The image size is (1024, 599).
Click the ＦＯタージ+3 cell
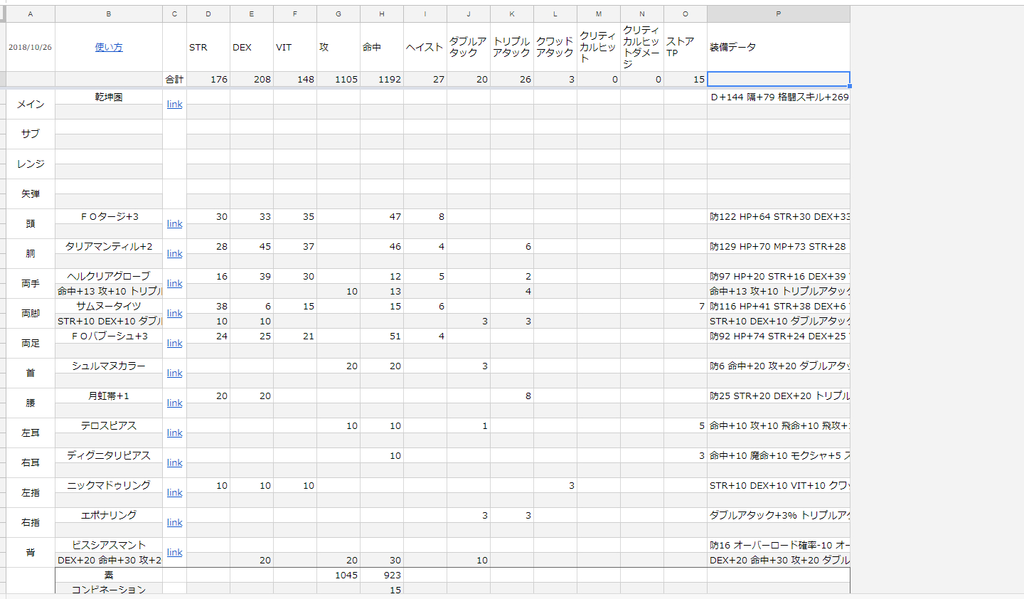pyautogui.click(x=108, y=216)
